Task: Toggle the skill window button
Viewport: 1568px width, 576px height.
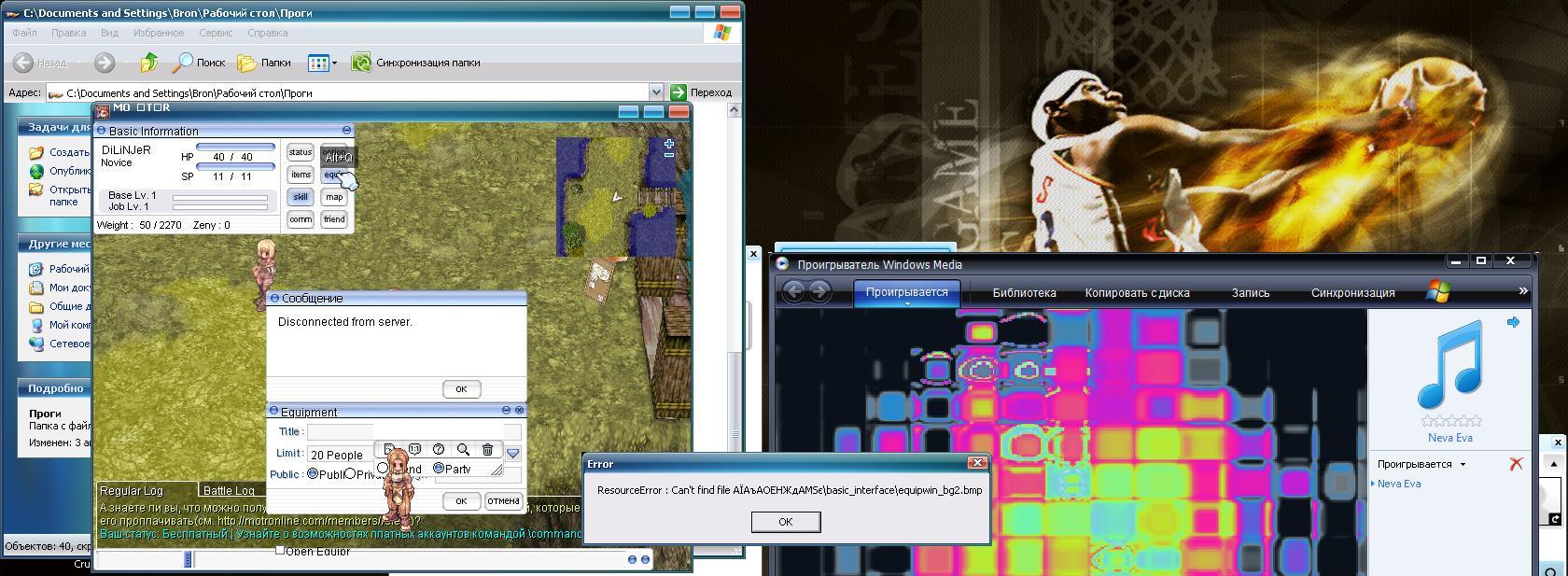Action: (301, 197)
